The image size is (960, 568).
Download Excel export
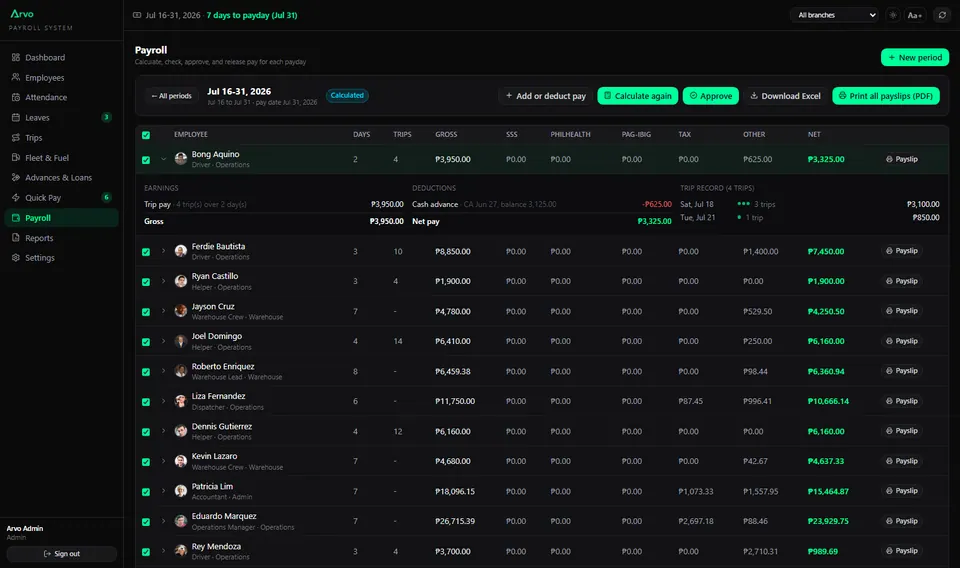pos(785,96)
